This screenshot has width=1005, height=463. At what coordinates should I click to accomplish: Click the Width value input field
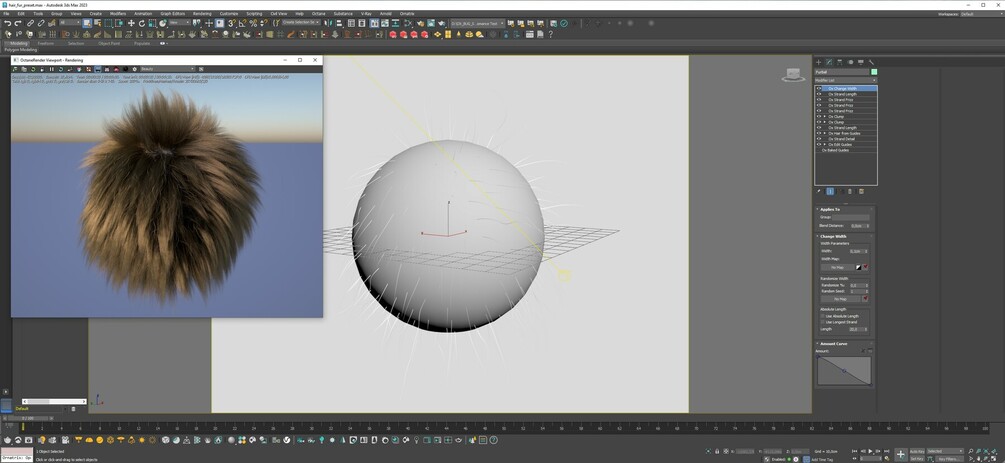856,251
